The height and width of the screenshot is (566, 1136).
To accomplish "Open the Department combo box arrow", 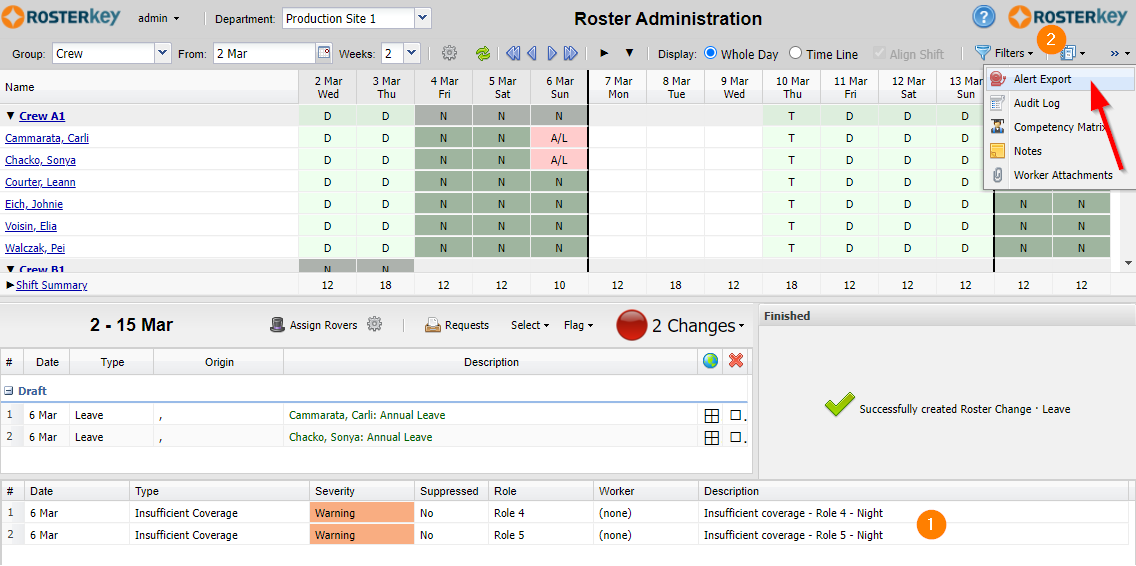I will (x=423, y=17).
